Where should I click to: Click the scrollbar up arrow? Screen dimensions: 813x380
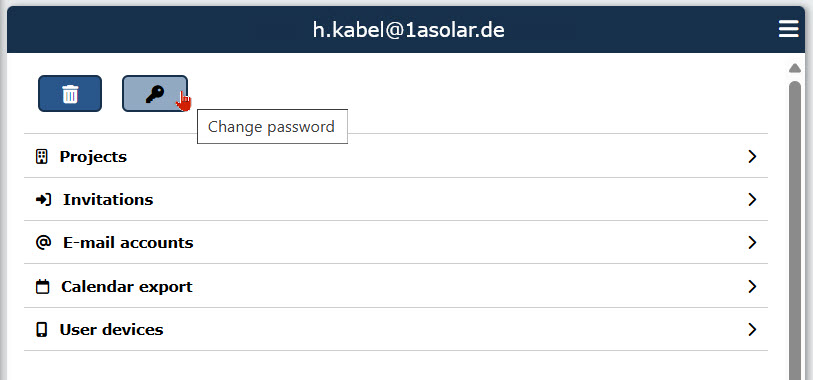[794, 68]
